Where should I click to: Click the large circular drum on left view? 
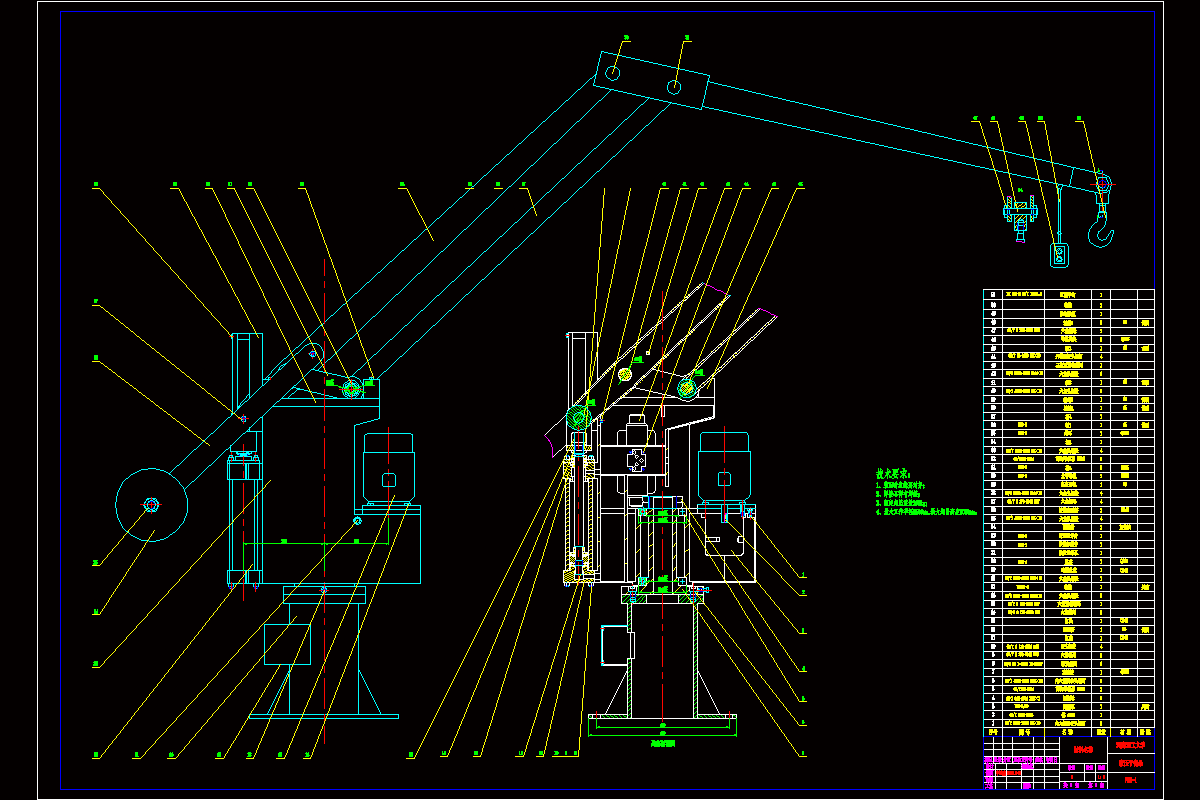(x=152, y=505)
